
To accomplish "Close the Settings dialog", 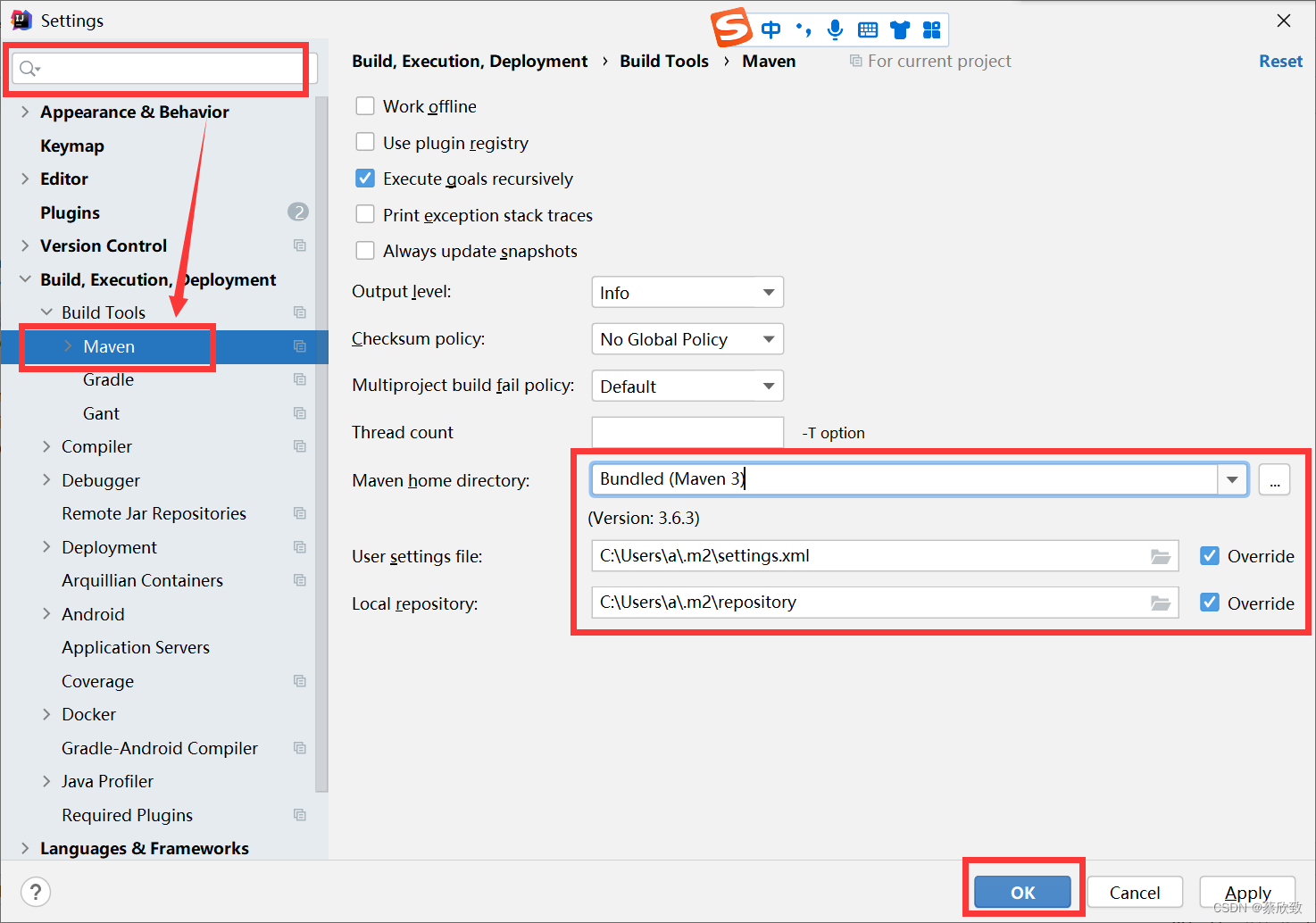I will coord(1284,21).
